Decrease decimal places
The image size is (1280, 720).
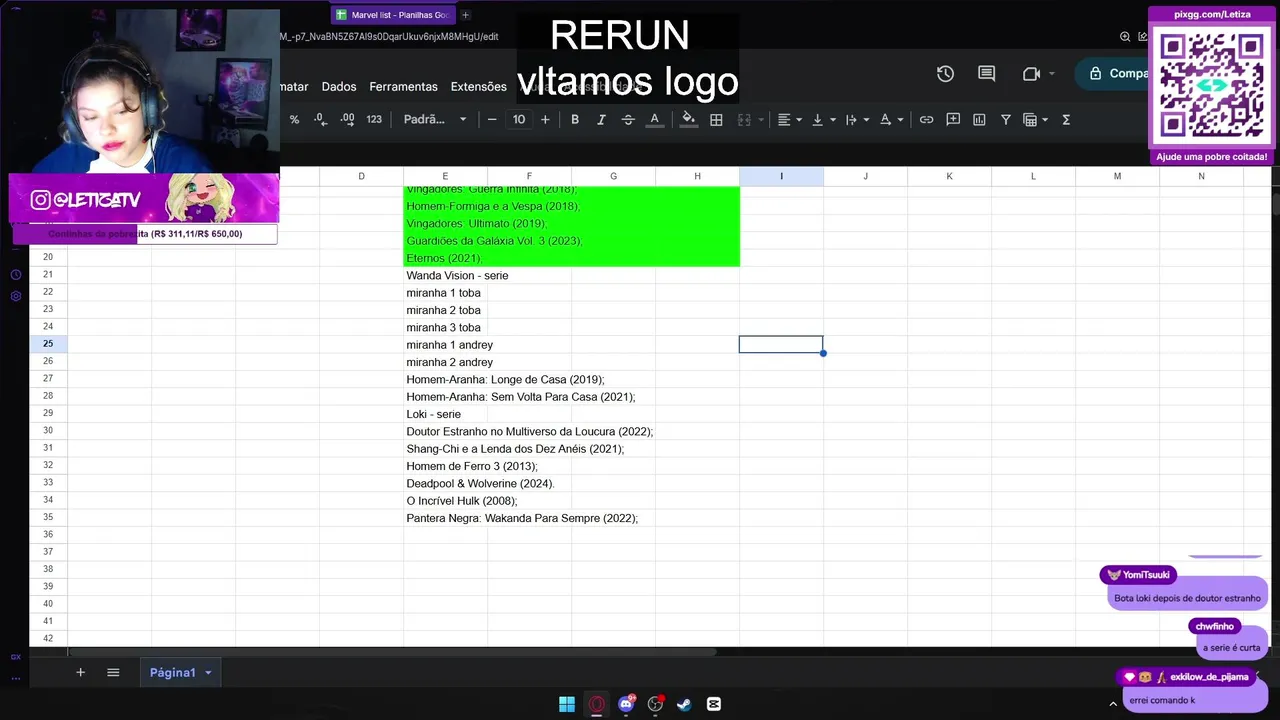tap(320, 119)
